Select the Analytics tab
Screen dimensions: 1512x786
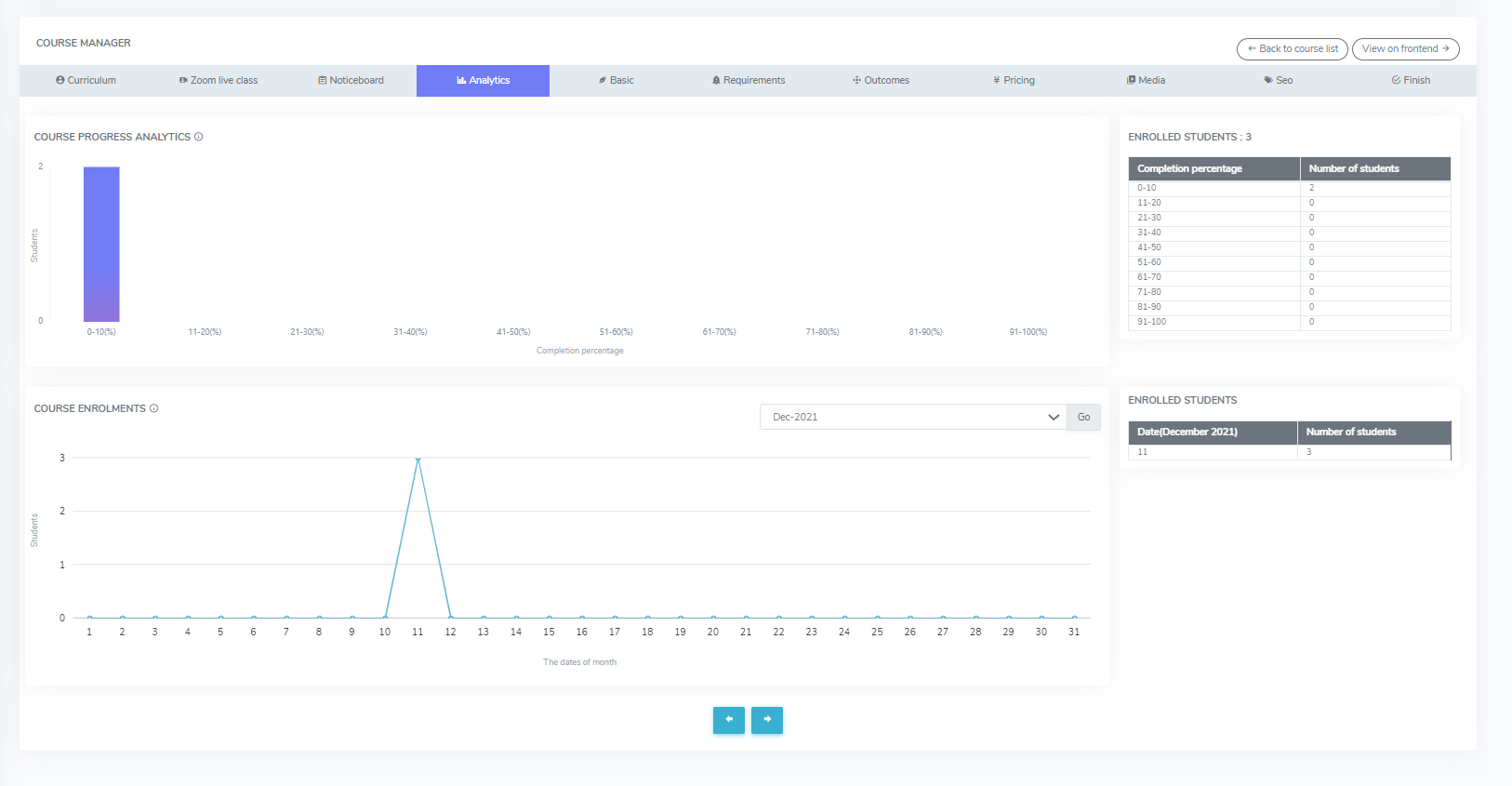(483, 80)
